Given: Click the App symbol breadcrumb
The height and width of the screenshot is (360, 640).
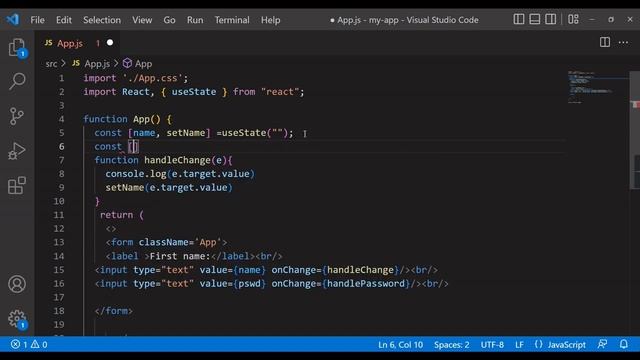Looking at the screenshot, I should point(138,64).
